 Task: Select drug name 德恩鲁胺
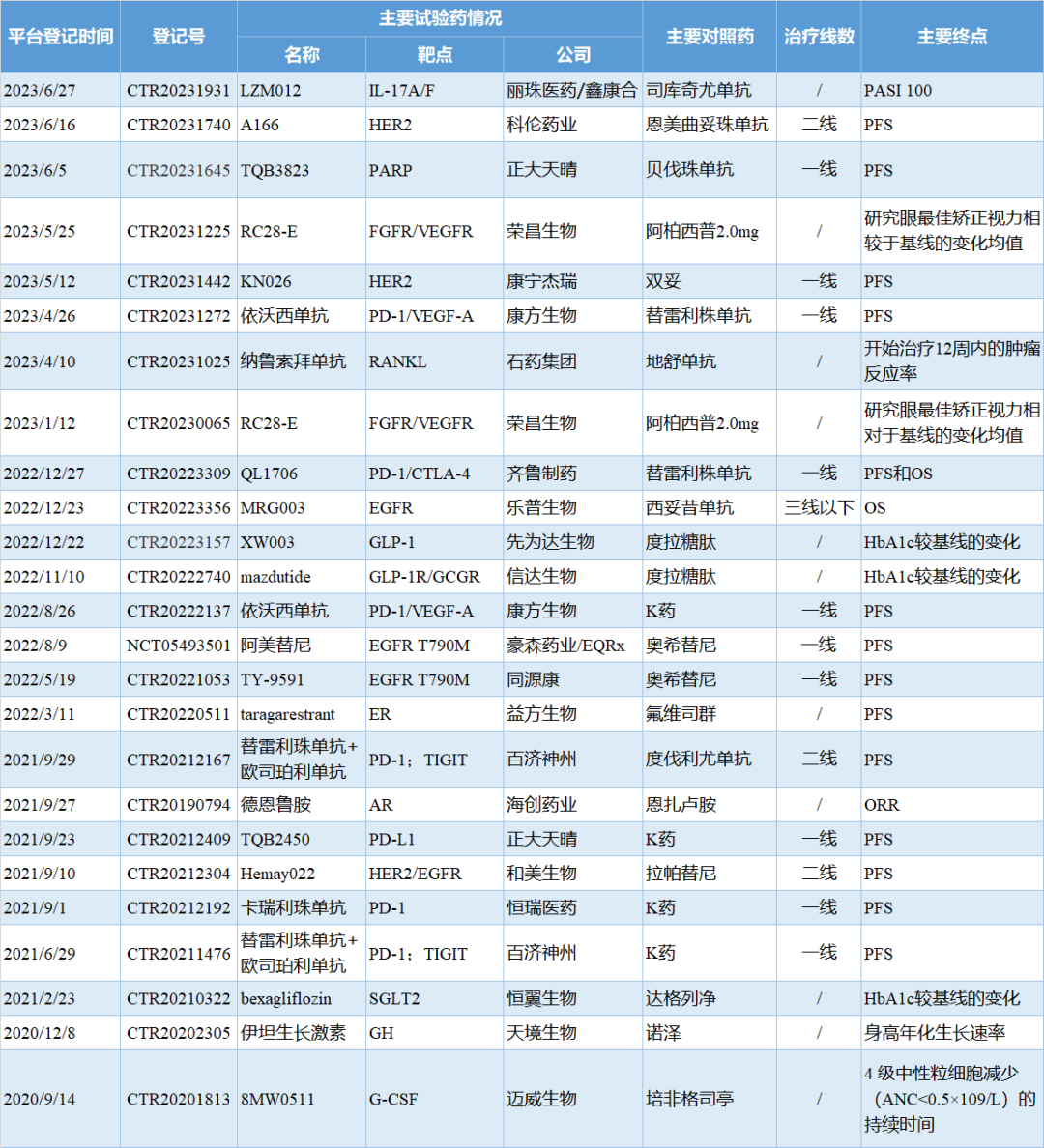click(x=275, y=805)
